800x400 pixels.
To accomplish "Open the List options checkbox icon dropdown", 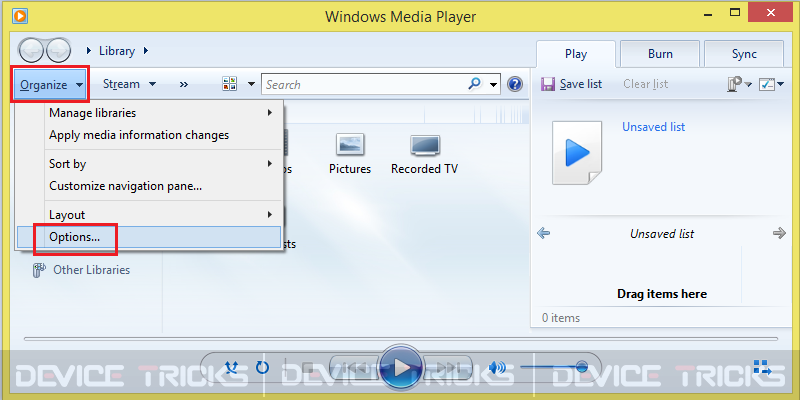I will pyautogui.click(x=771, y=84).
